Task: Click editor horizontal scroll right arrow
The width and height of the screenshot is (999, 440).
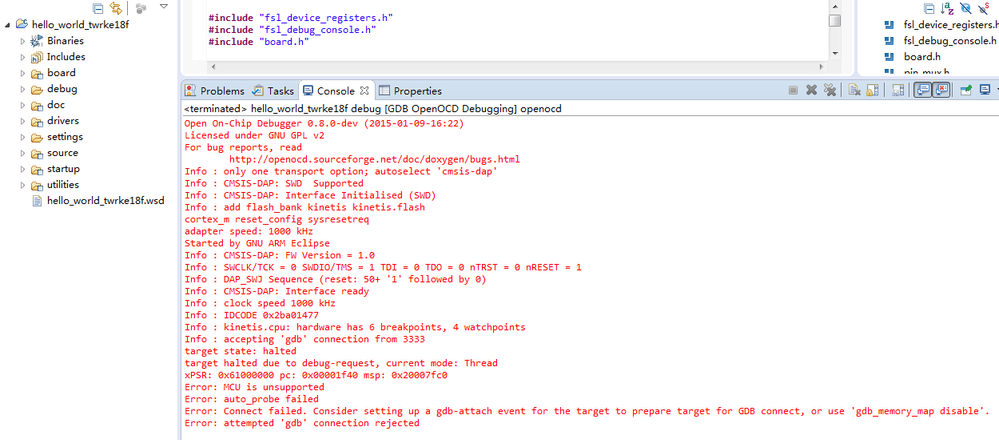Action: [821, 66]
